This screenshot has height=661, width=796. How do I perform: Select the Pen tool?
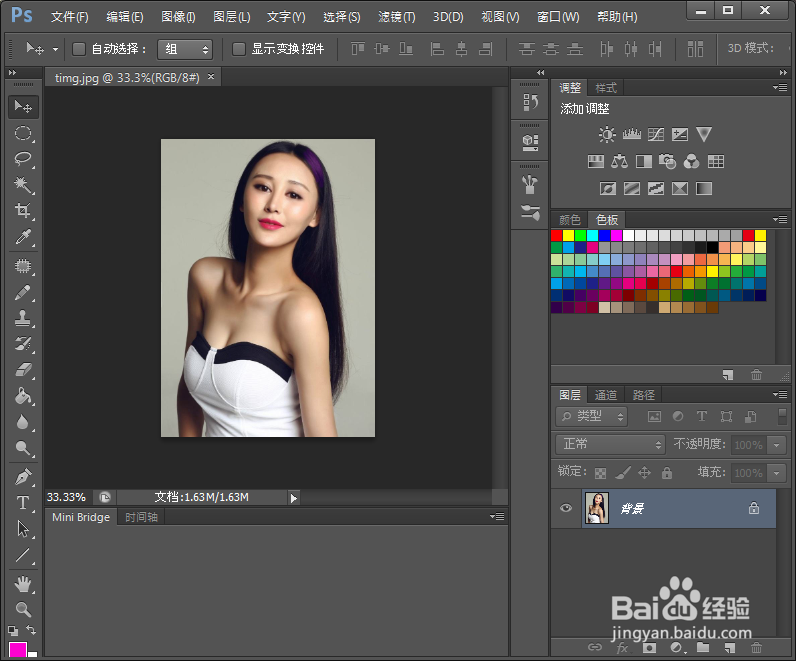click(23, 477)
